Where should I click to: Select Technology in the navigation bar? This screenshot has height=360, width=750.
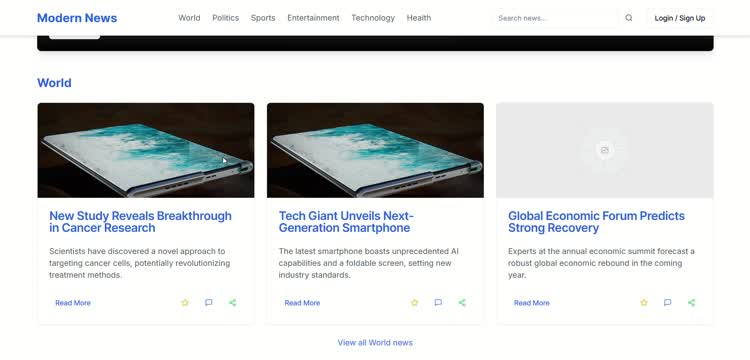pos(373,18)
